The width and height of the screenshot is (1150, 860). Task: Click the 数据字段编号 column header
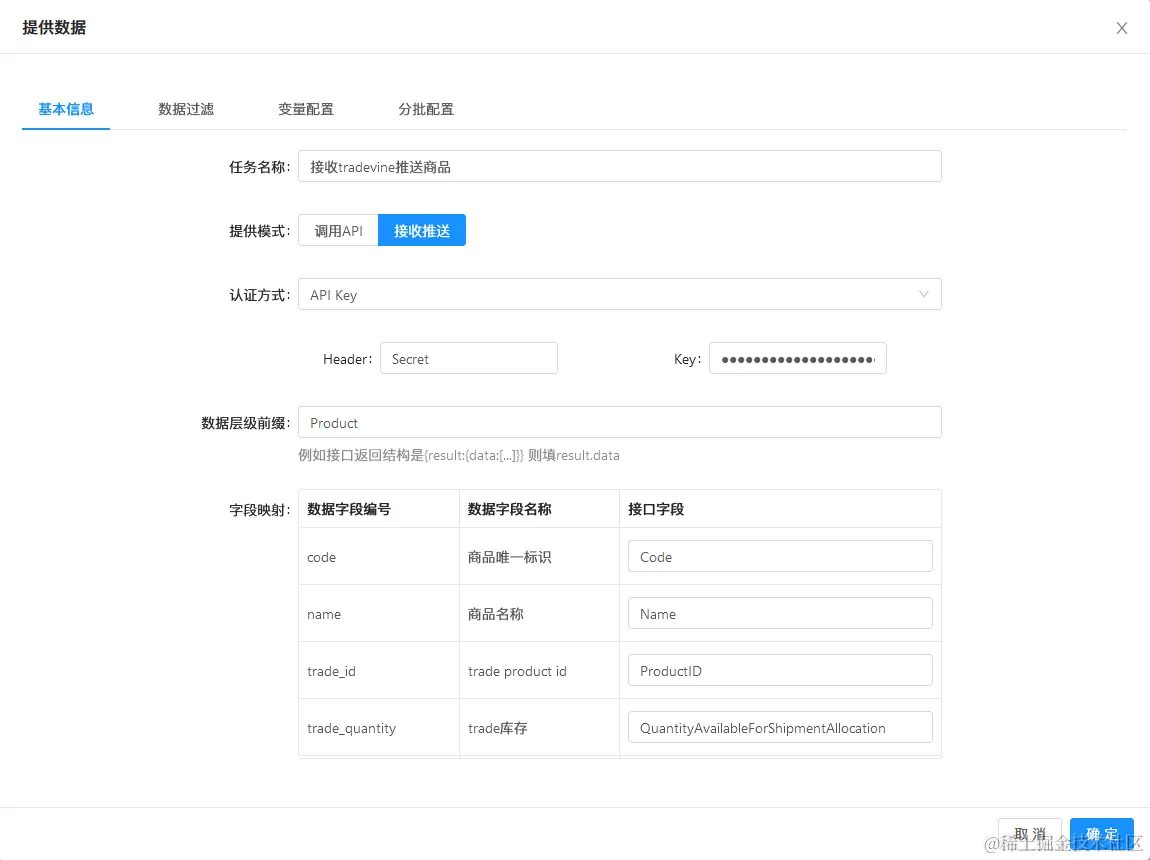tap(379, 509)
